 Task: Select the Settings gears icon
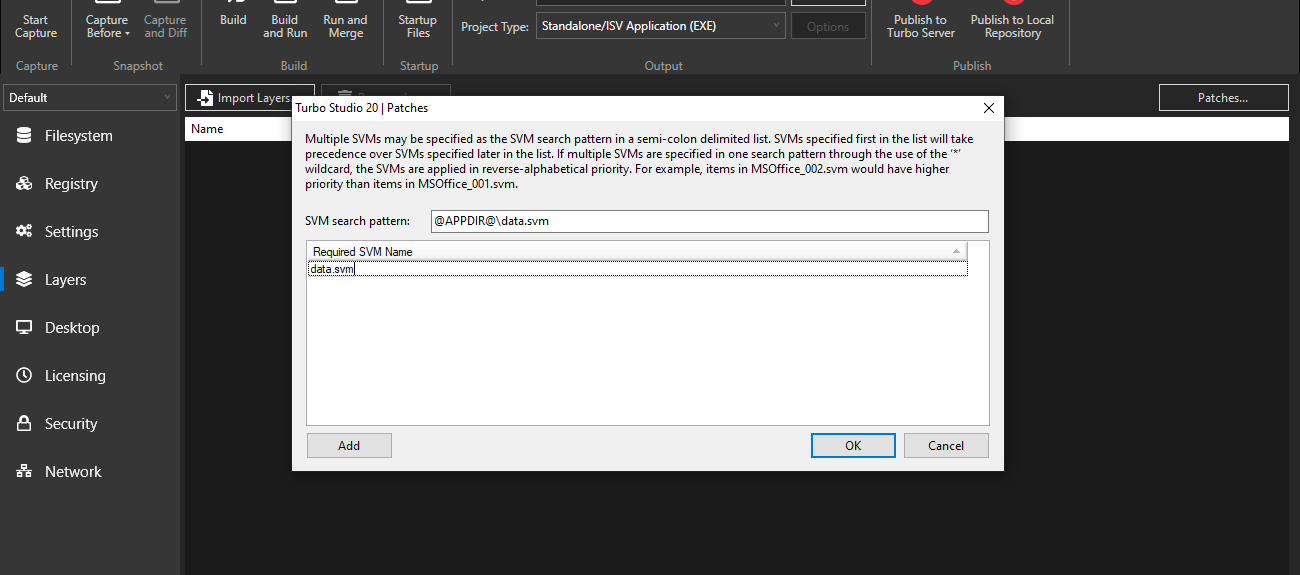coord(24,232)
